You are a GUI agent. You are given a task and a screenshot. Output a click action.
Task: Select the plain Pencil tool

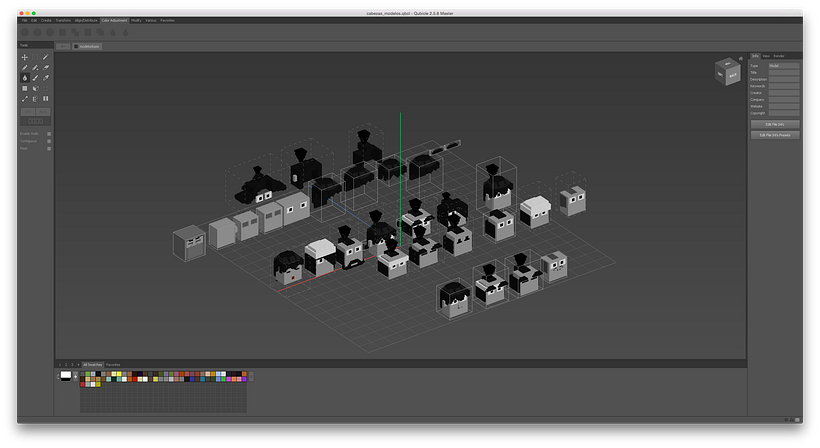click(x=25, y=67)
